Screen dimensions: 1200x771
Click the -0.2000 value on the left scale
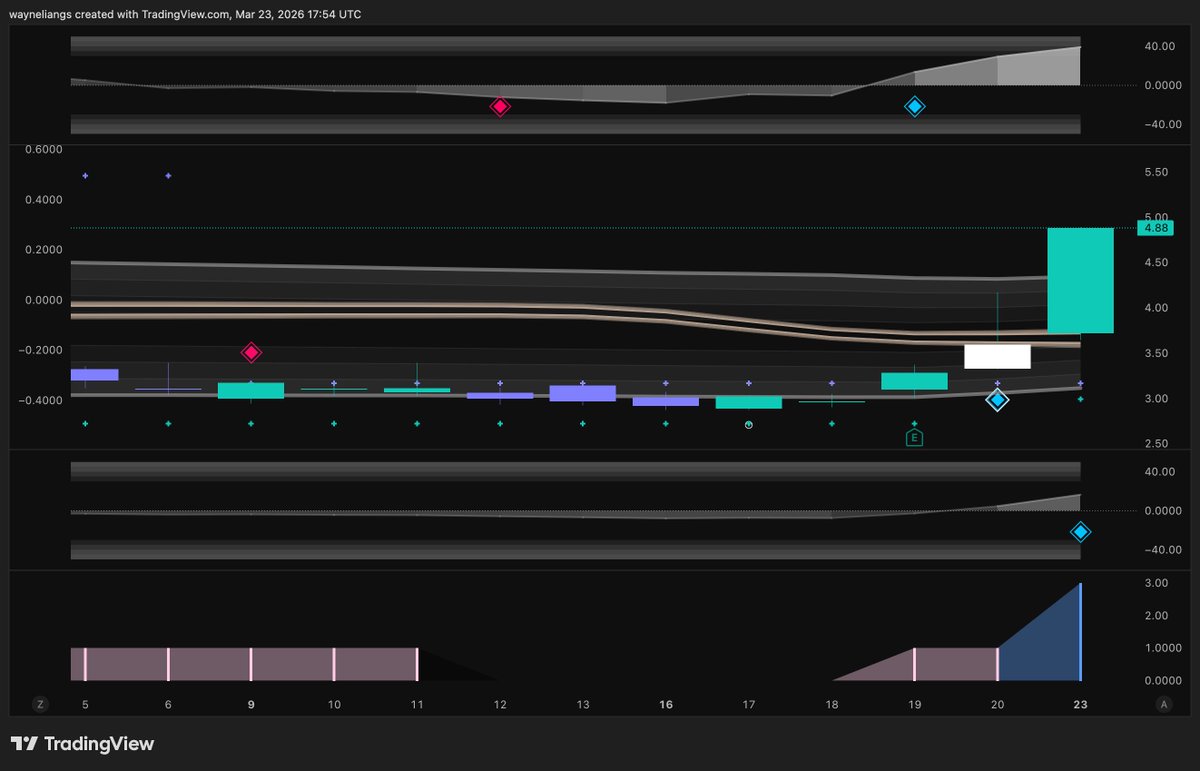click(42, 350)
